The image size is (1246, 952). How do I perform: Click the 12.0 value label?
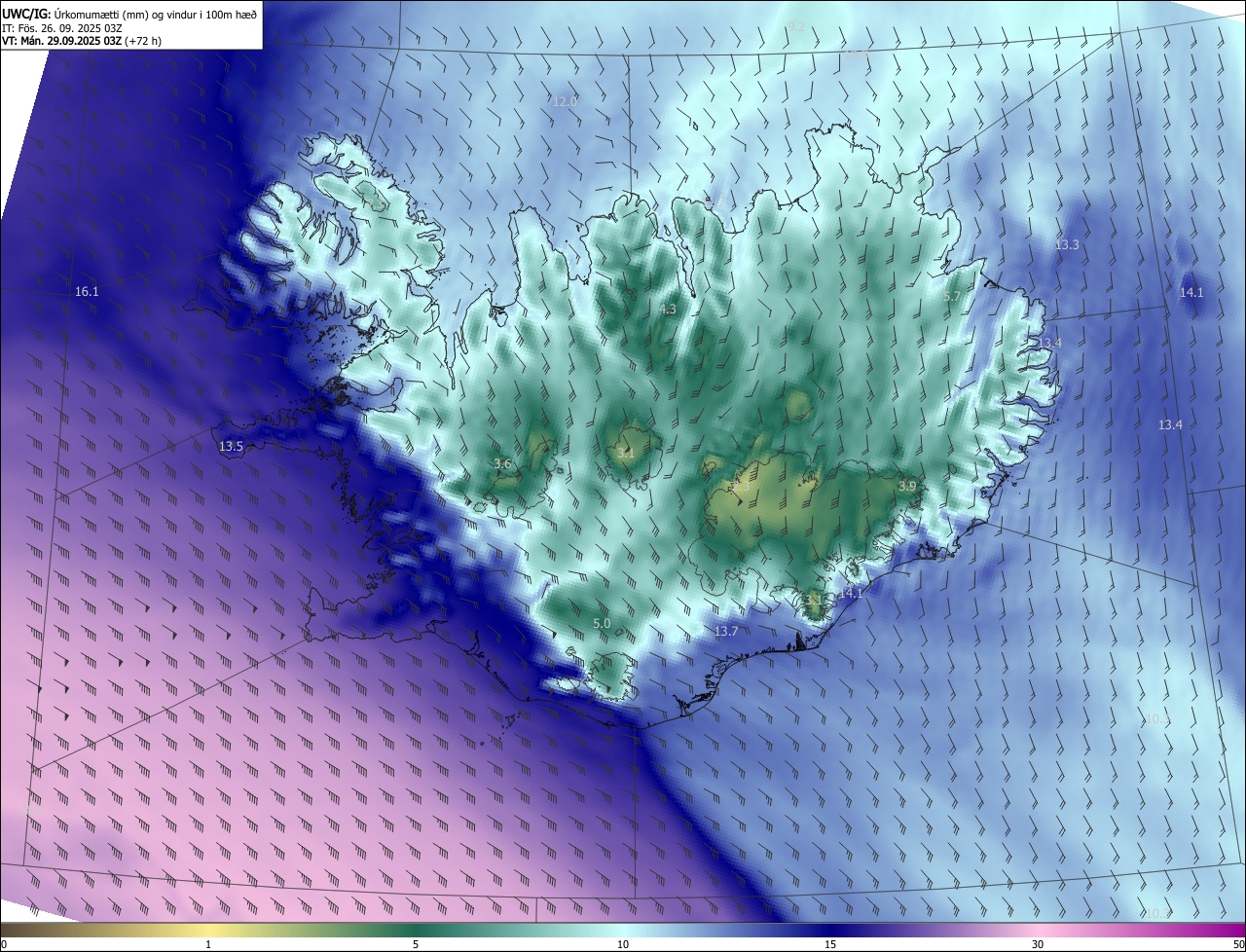[565, 101]
